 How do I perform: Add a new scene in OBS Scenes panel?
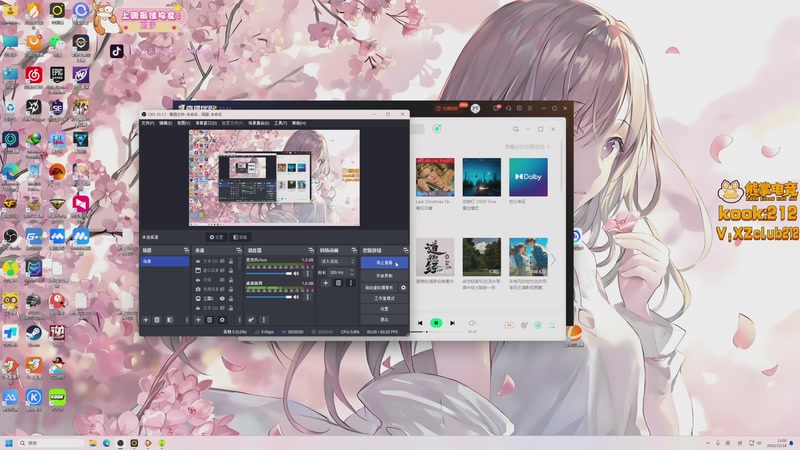coord(146,320)
